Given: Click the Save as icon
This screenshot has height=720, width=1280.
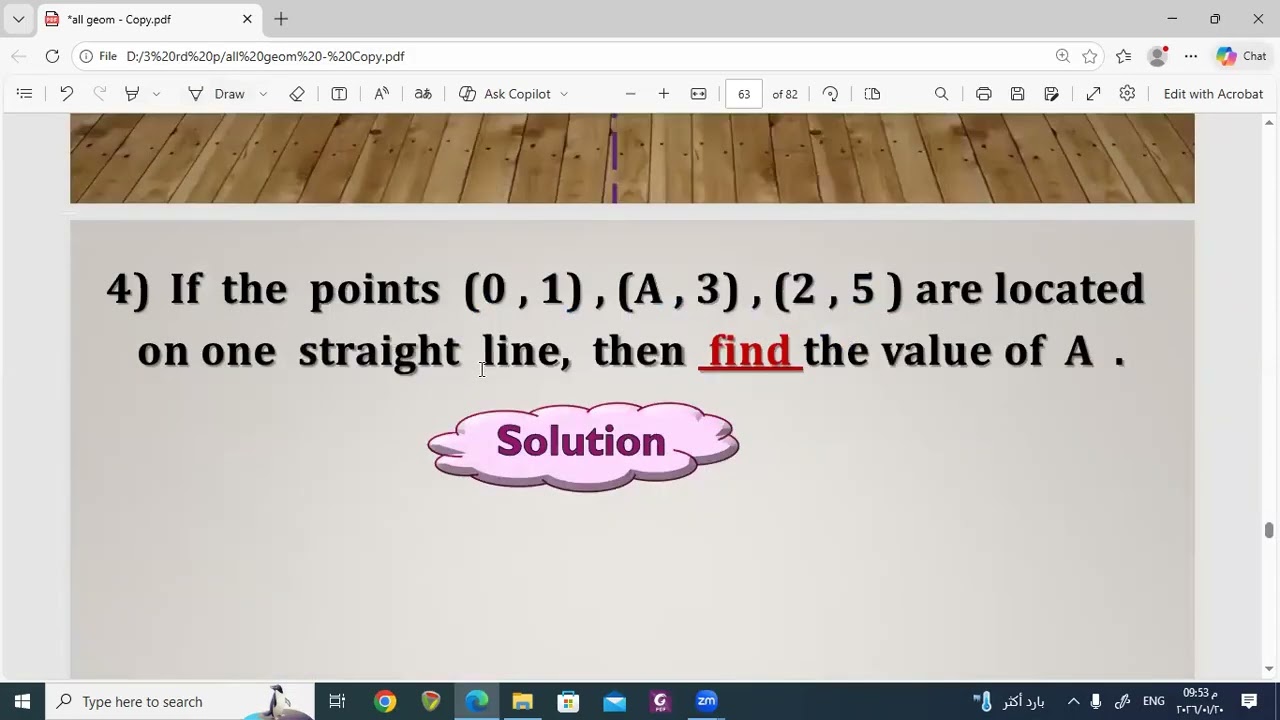Looking at the screenshot, I should 1051,94.
